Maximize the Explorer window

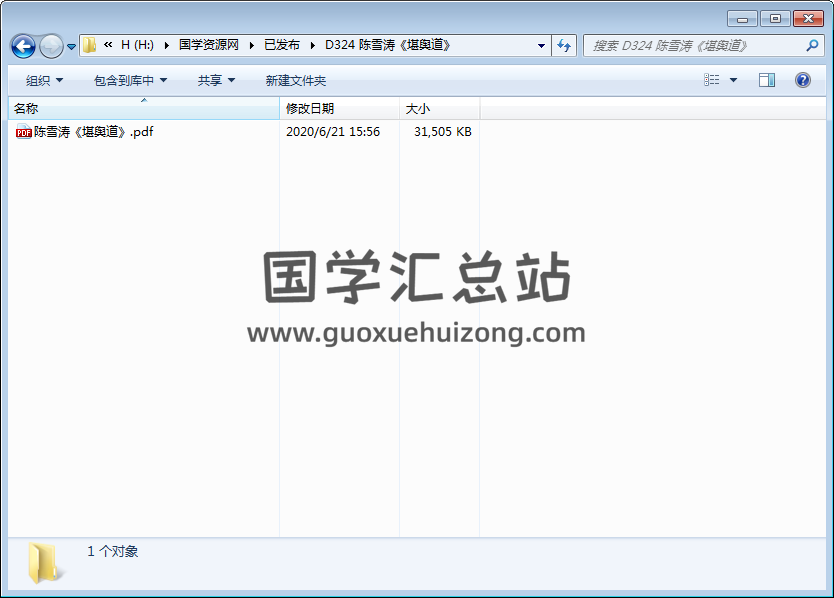click(775, 19)
